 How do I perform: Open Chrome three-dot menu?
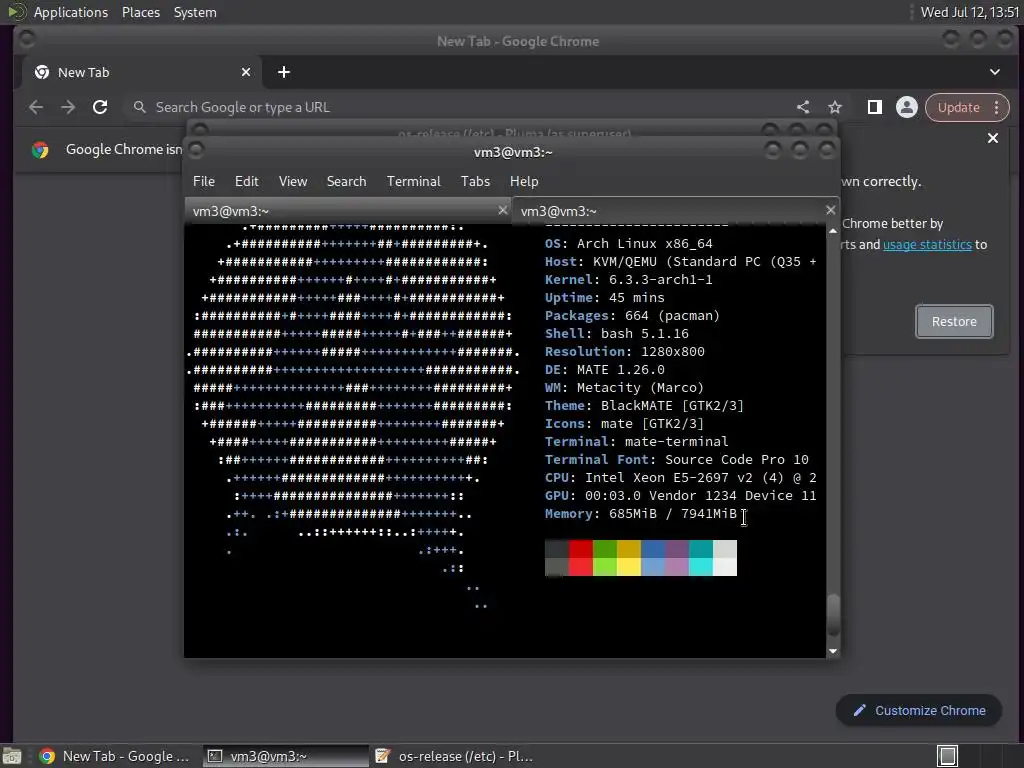(996, 107)
